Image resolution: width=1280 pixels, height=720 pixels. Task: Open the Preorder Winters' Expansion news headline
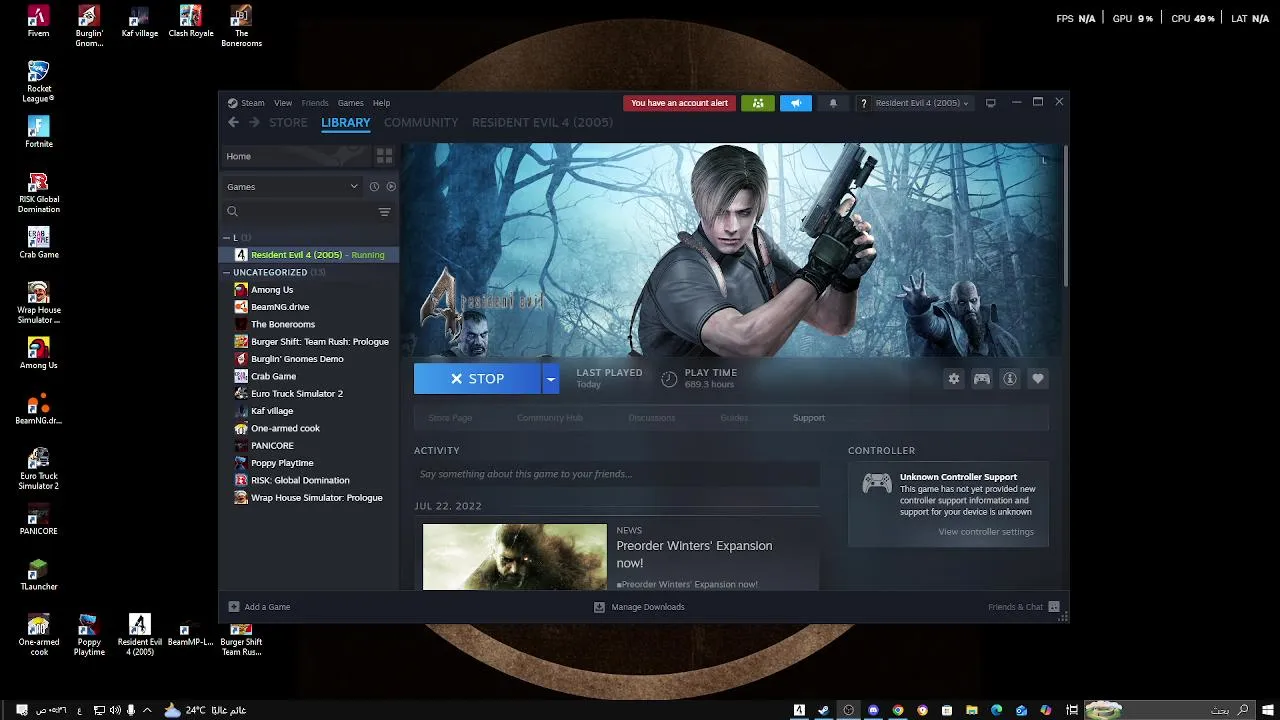point(694,554)
